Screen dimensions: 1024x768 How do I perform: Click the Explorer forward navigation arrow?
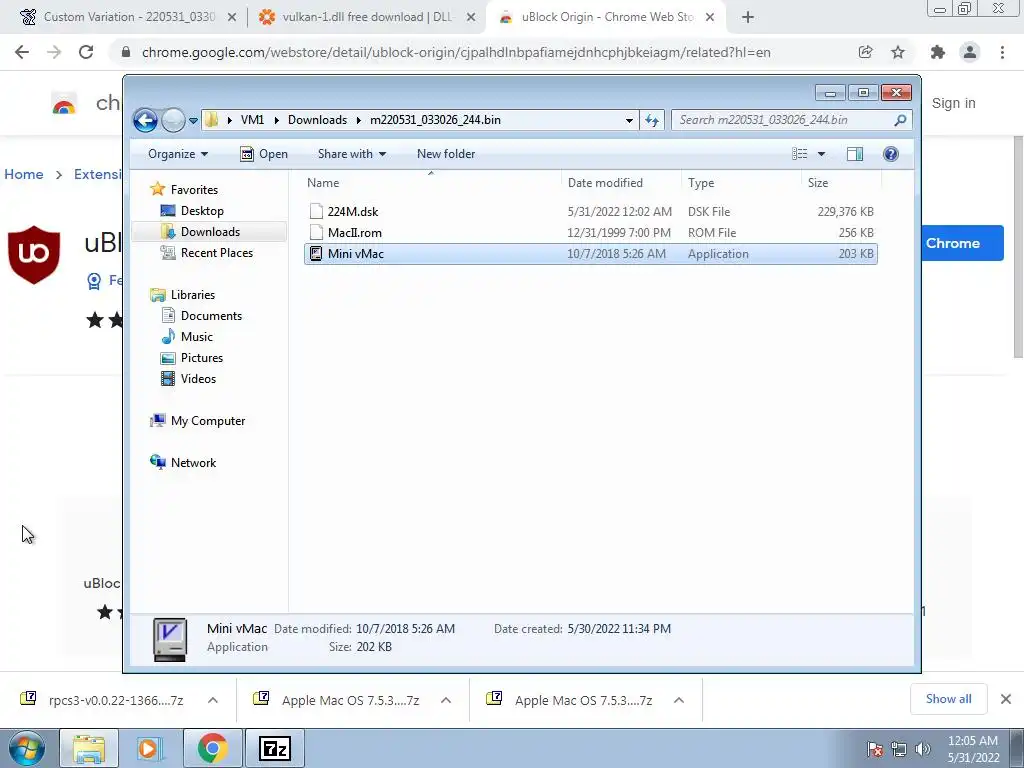coord(173,120)
